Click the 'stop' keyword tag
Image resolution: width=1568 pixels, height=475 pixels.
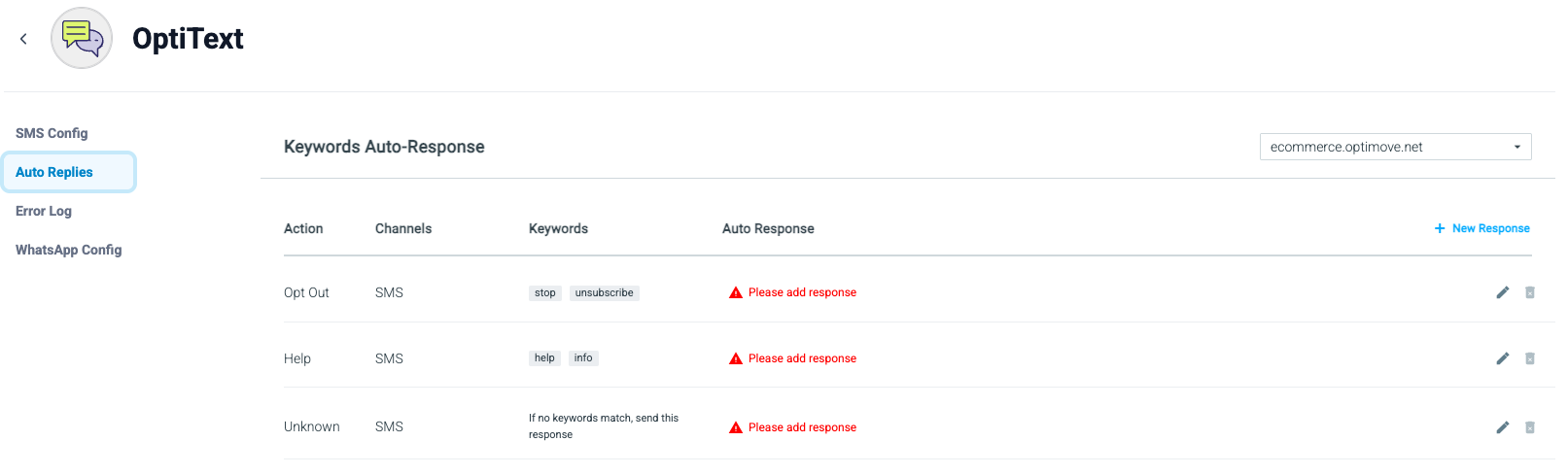click(x=545, y=292)
